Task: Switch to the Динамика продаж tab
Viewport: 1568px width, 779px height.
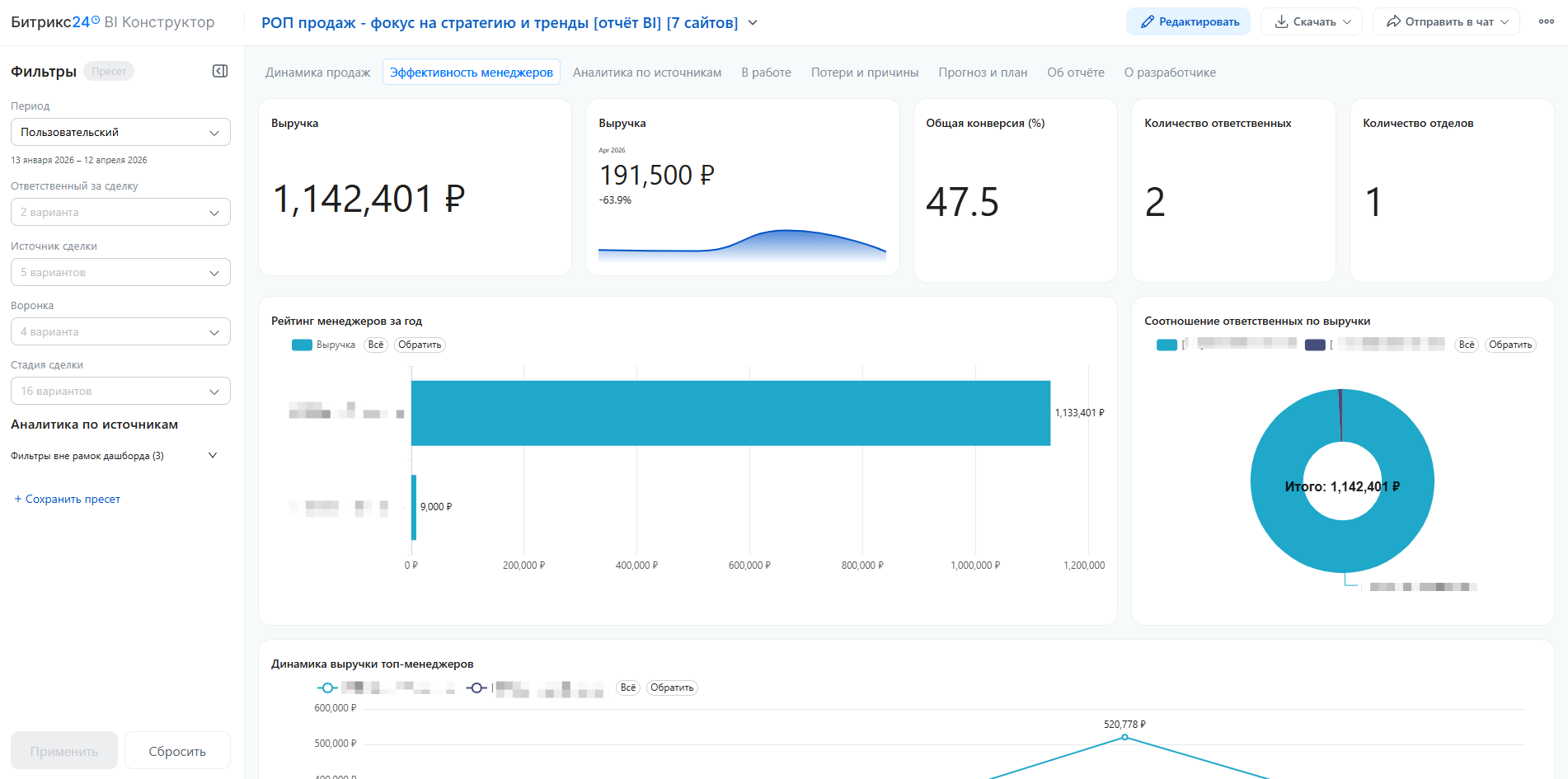Action: point(317,73)
